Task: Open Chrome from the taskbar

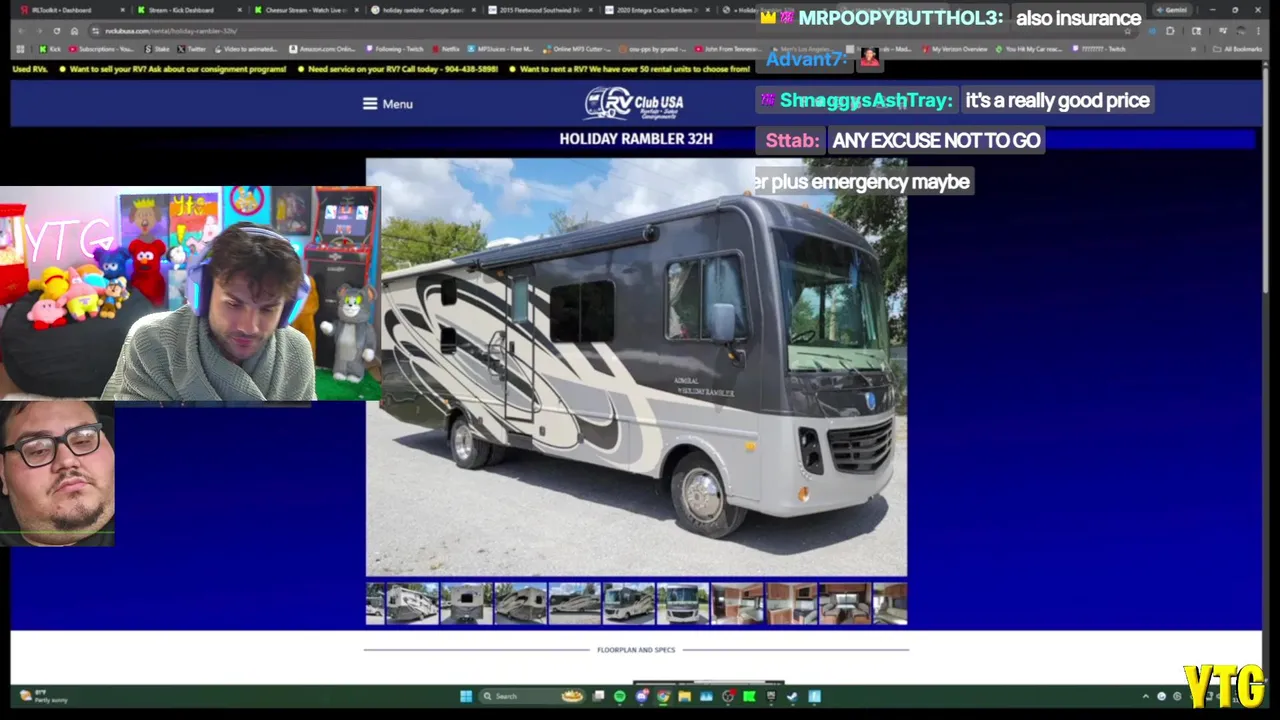Action: point(663,696)
